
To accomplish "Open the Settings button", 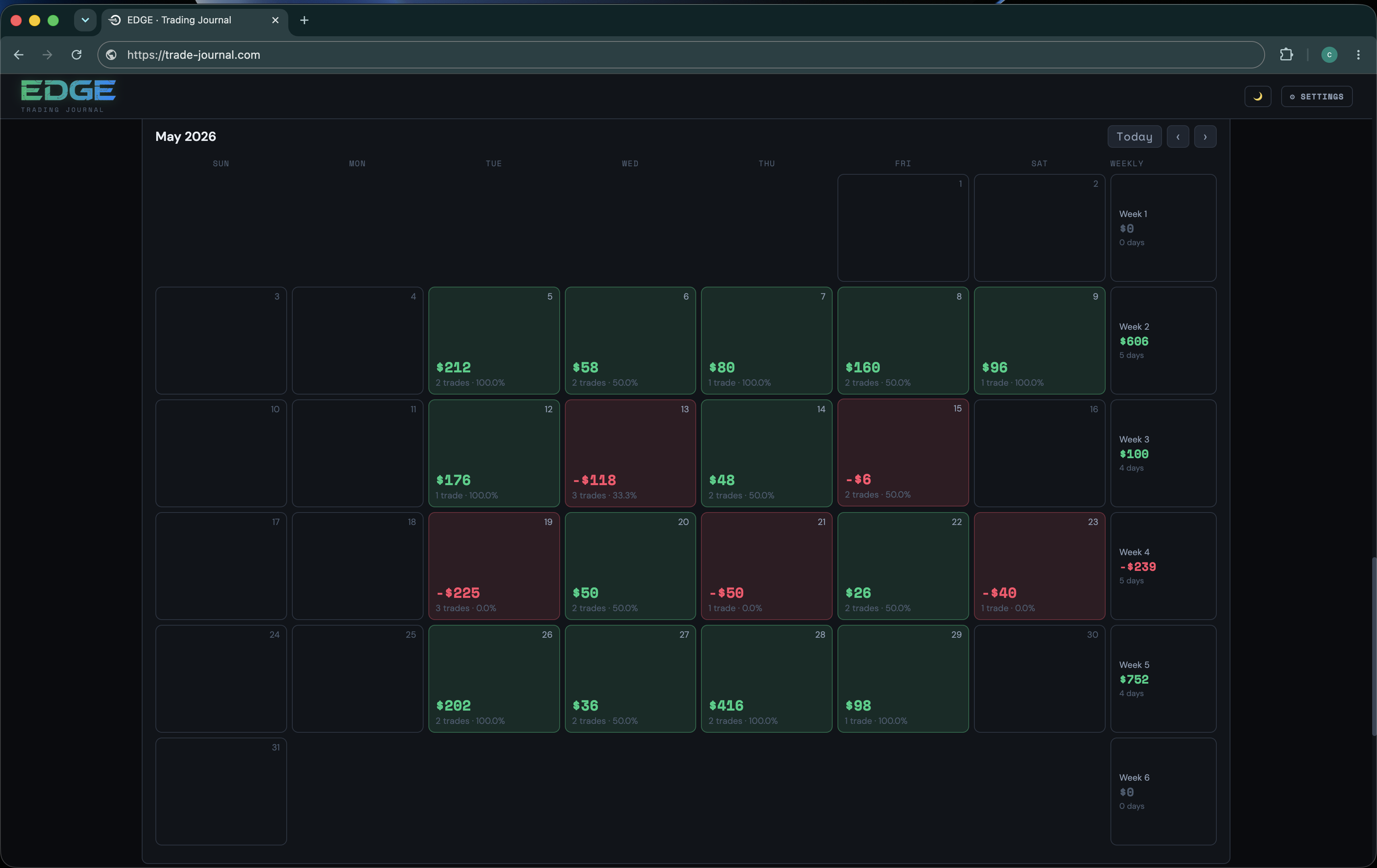I will (1316, 96).
